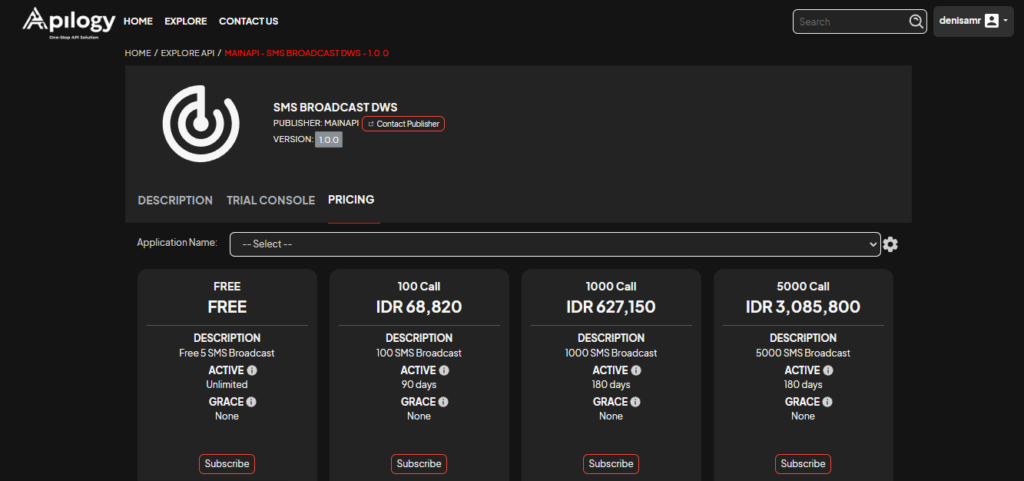
Task: Click ACTIVE info icon in 1000 Call plan
Action: tap(636, 371)
